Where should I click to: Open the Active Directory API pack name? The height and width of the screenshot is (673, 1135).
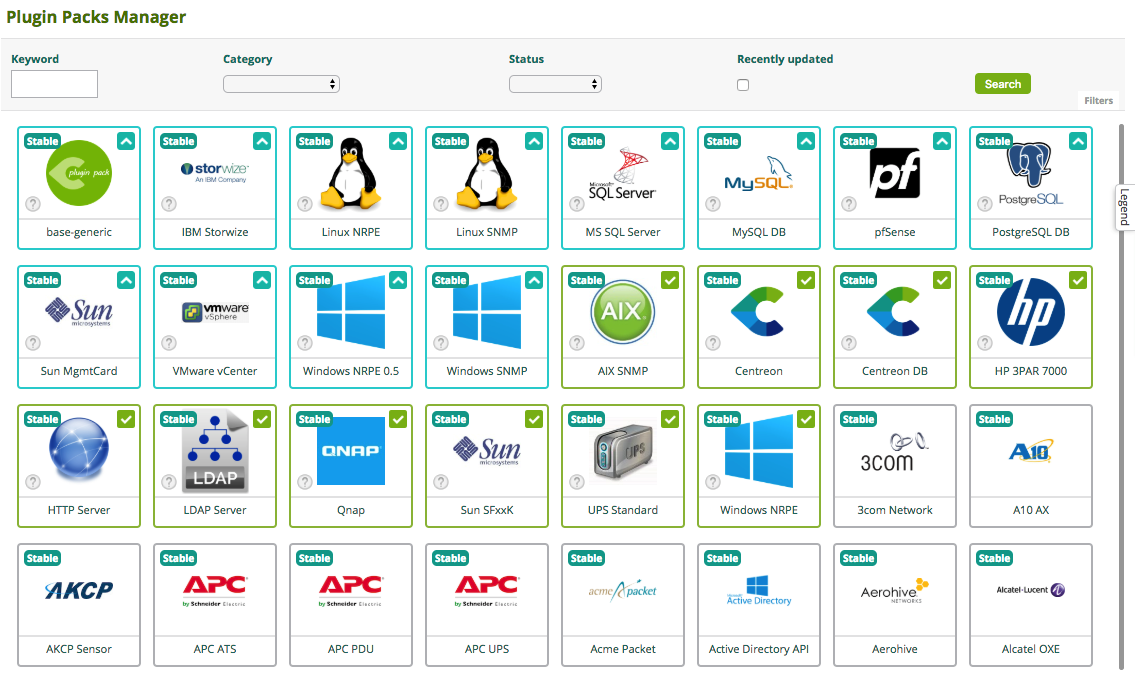pyautogui.click(x=758, y=649)
